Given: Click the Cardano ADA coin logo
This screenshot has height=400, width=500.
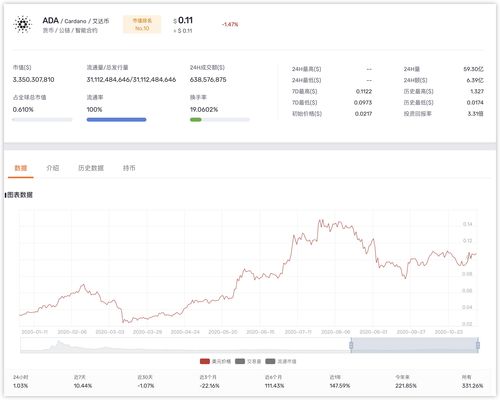Looking at the screenshot, I should (23, 24).
